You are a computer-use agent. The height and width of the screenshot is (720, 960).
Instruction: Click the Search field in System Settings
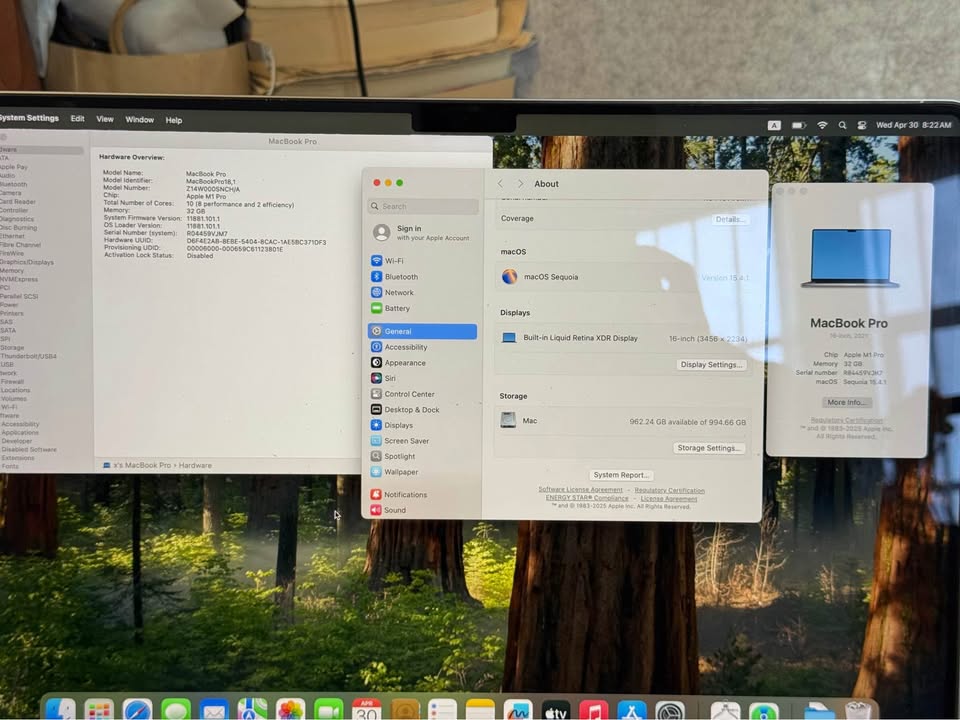[x=425, y=206]
